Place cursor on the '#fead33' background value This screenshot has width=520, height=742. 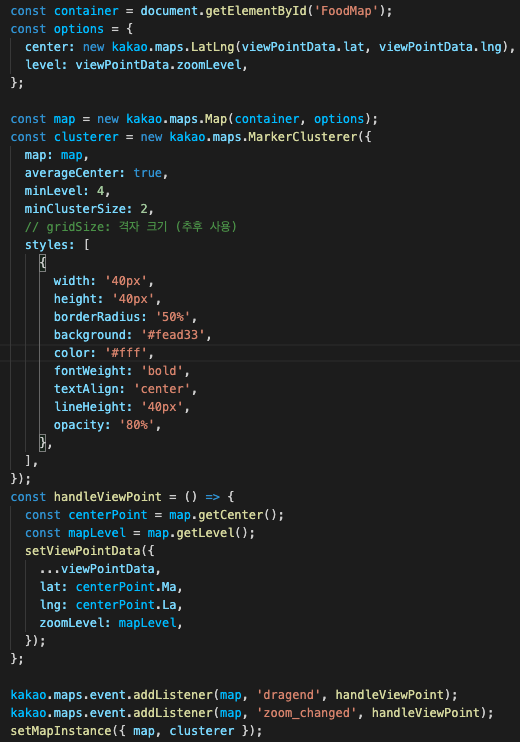[x=173, y=335]
